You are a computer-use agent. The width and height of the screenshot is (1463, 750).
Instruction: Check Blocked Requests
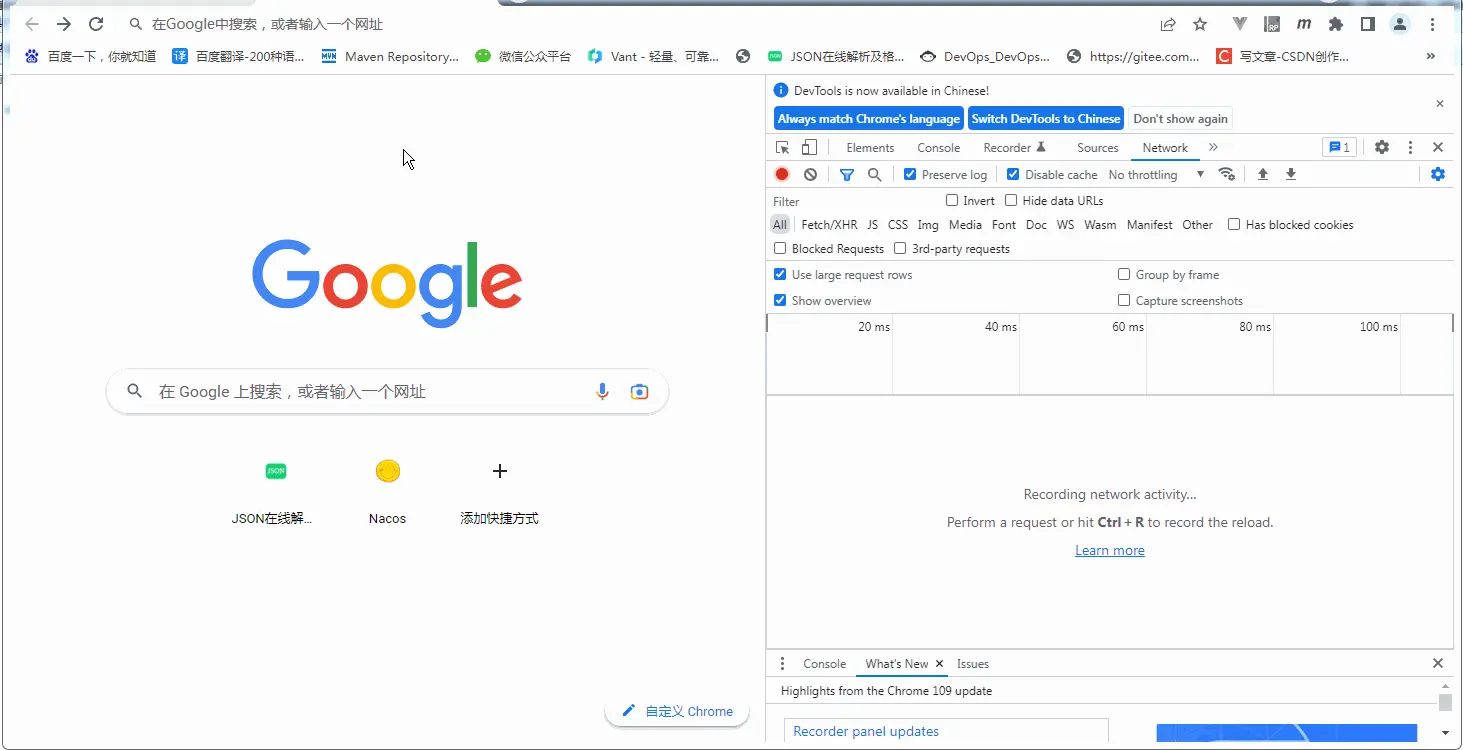point(780,249)
